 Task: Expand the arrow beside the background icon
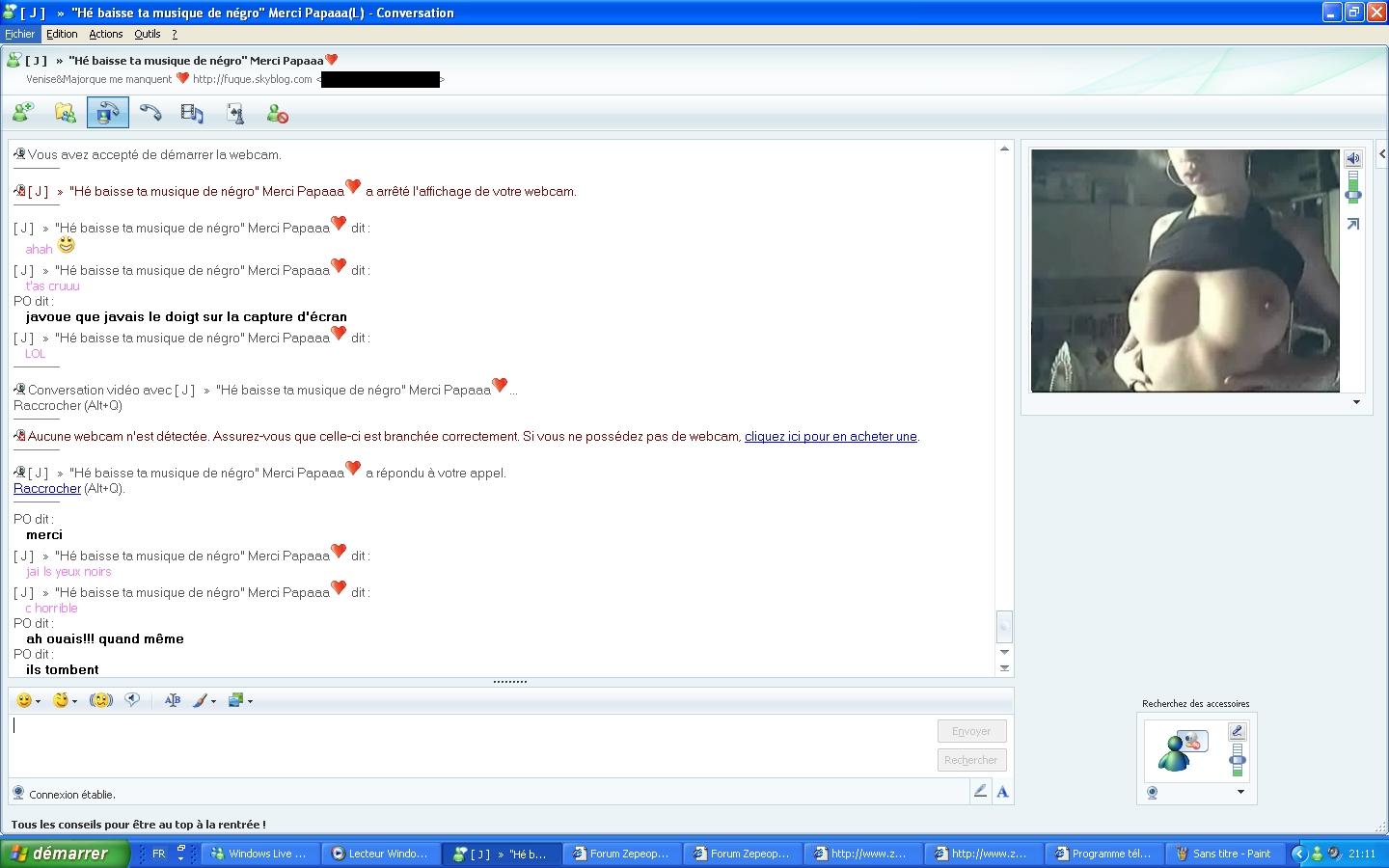(250, 701)
